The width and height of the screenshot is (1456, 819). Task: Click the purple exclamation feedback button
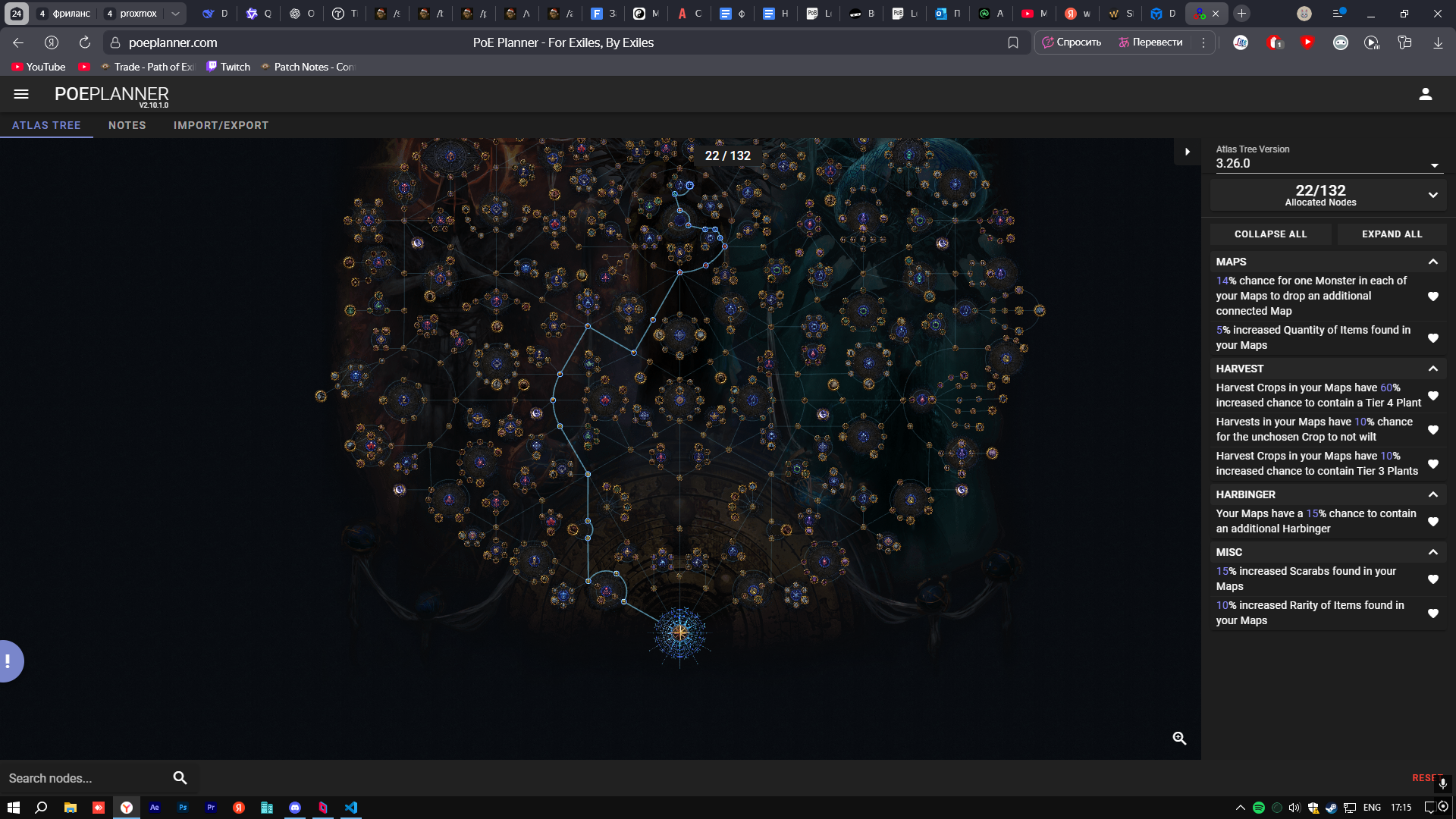point(9,661)
